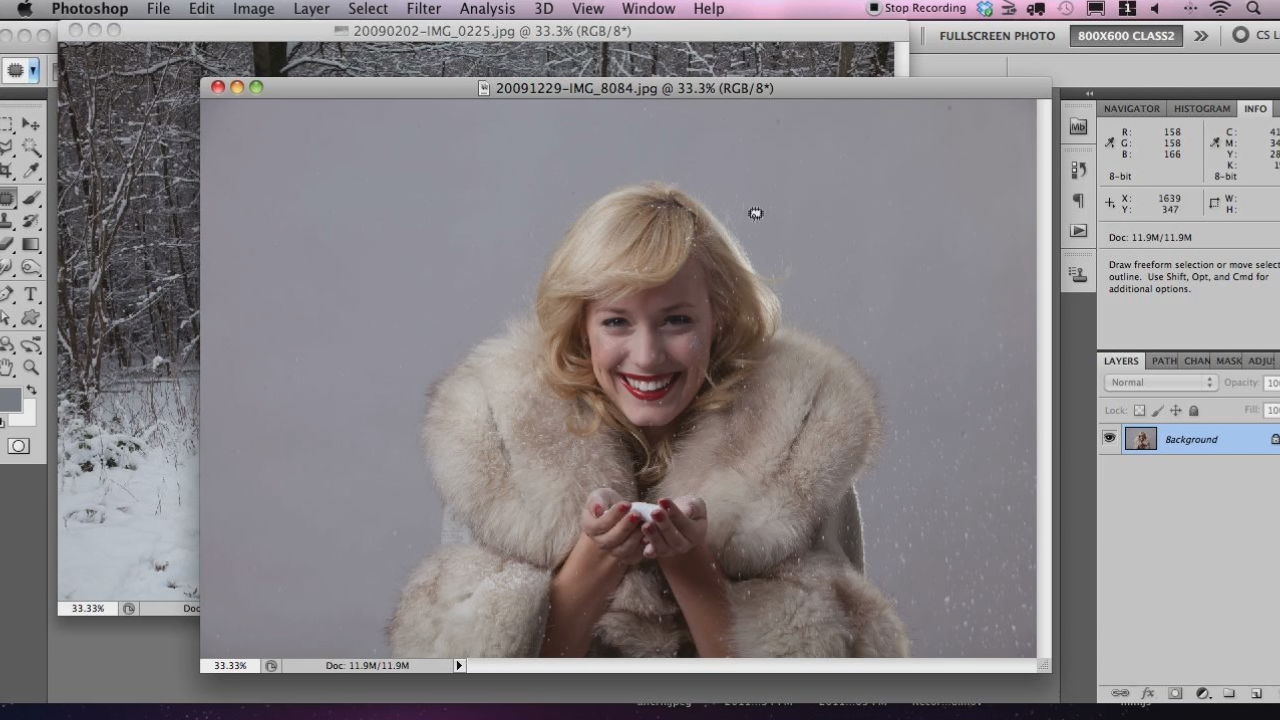Open the Layer menu
The image size is (1280, 720).
tap(312, 9)
